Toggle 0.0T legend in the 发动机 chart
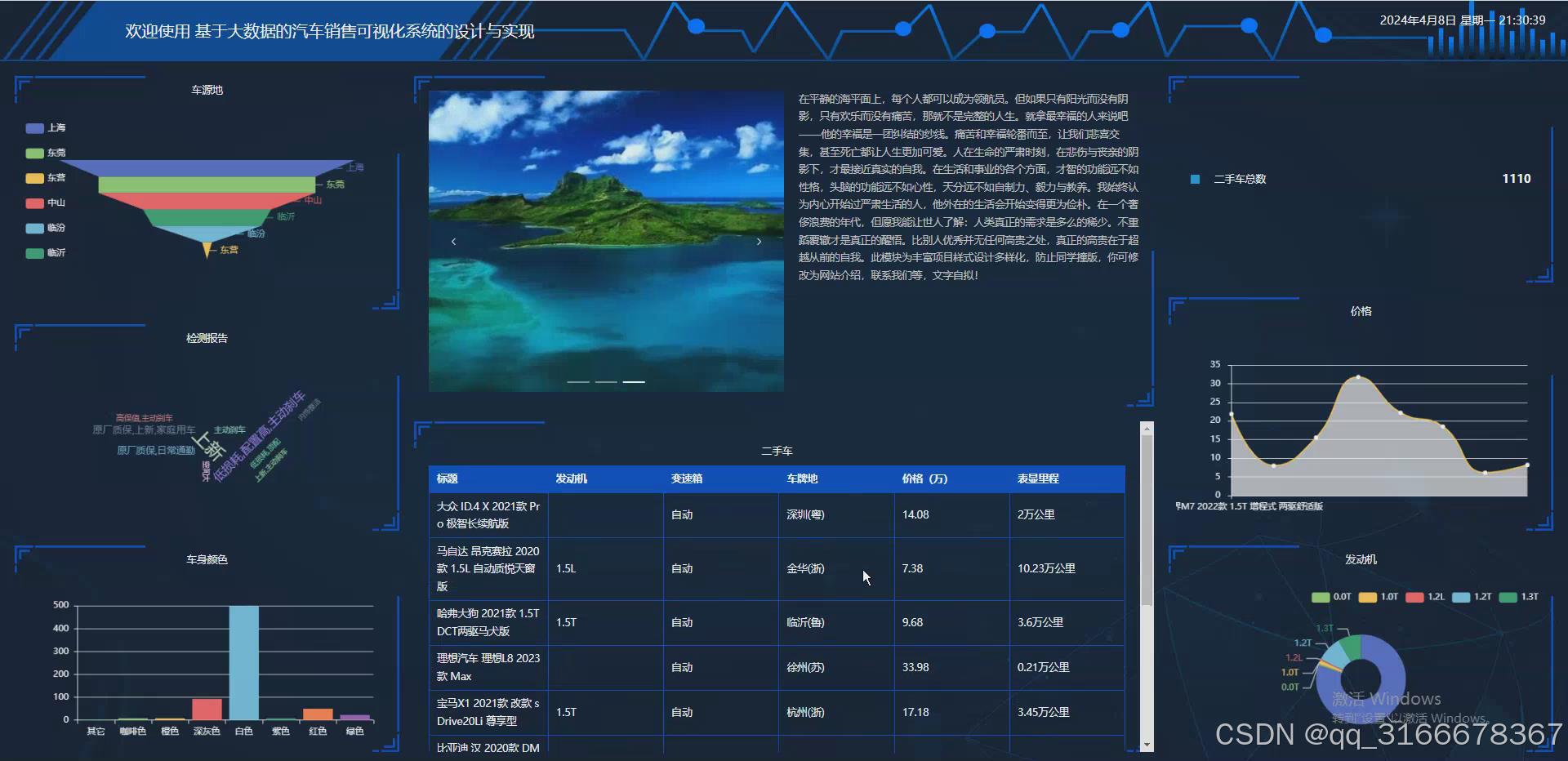1568x761 pixels. coord(1331,597)
